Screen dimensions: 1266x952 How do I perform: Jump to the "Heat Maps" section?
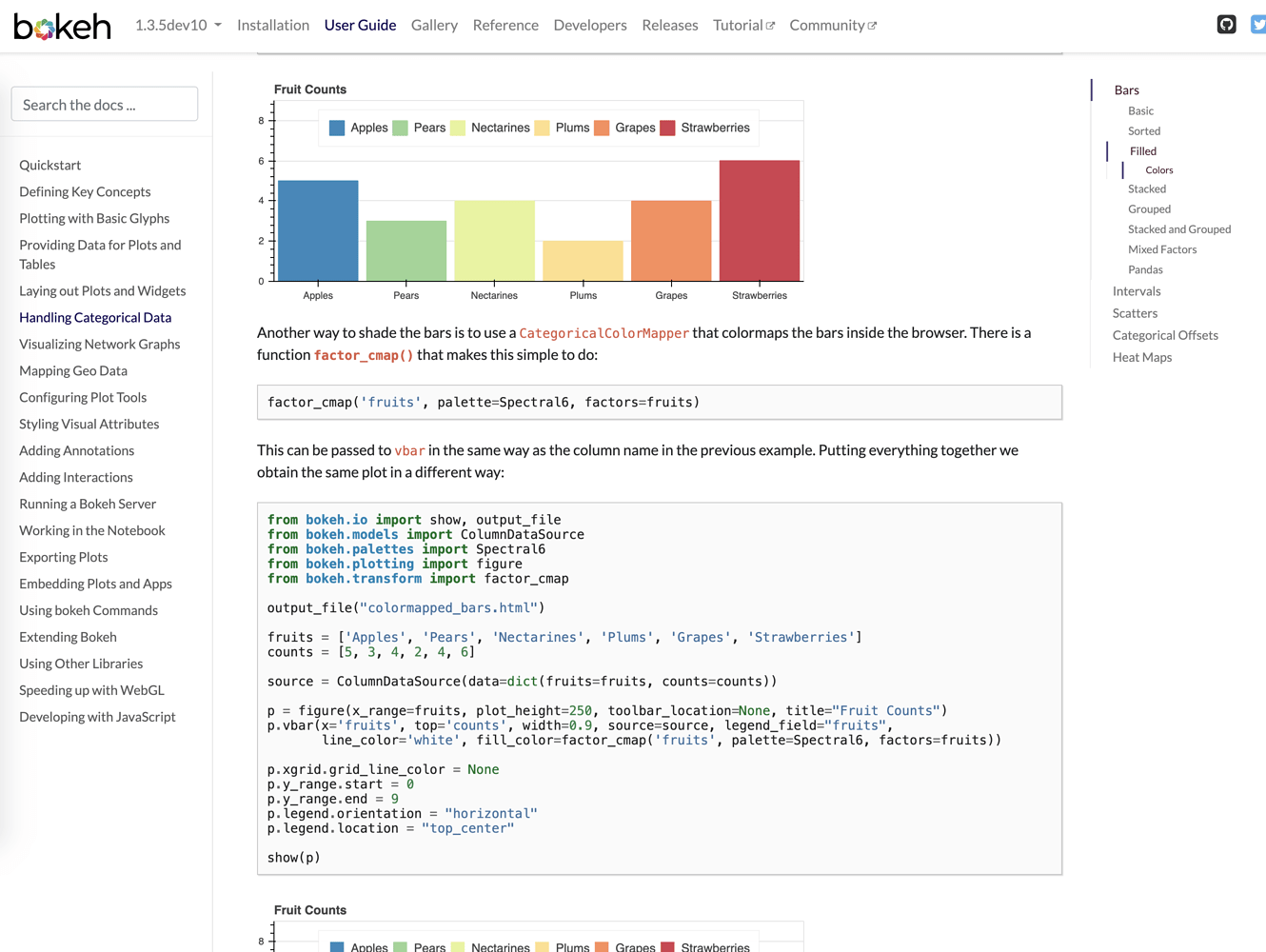click(1142, 357)
